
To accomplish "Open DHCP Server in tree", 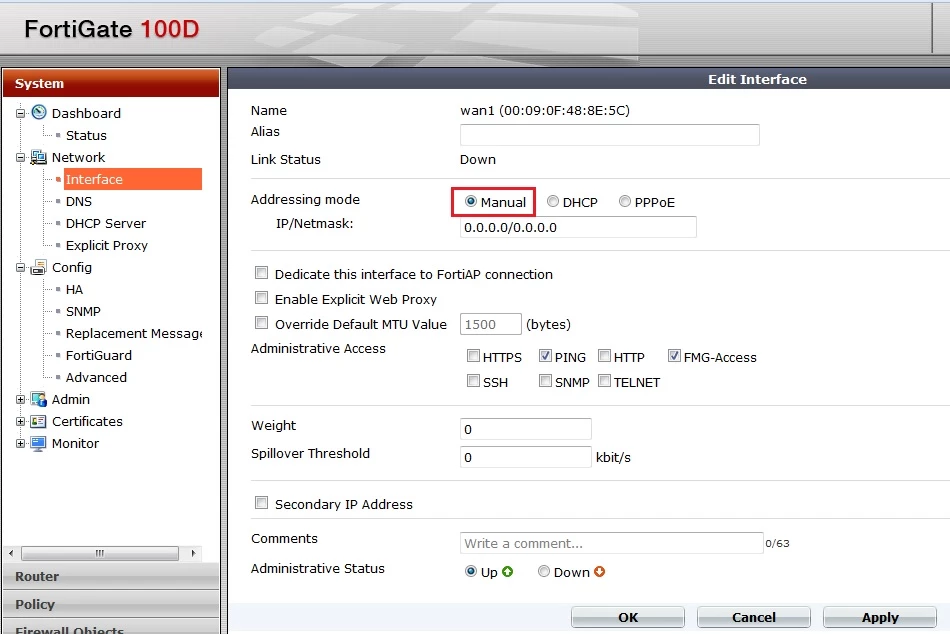I will (106, 223).
